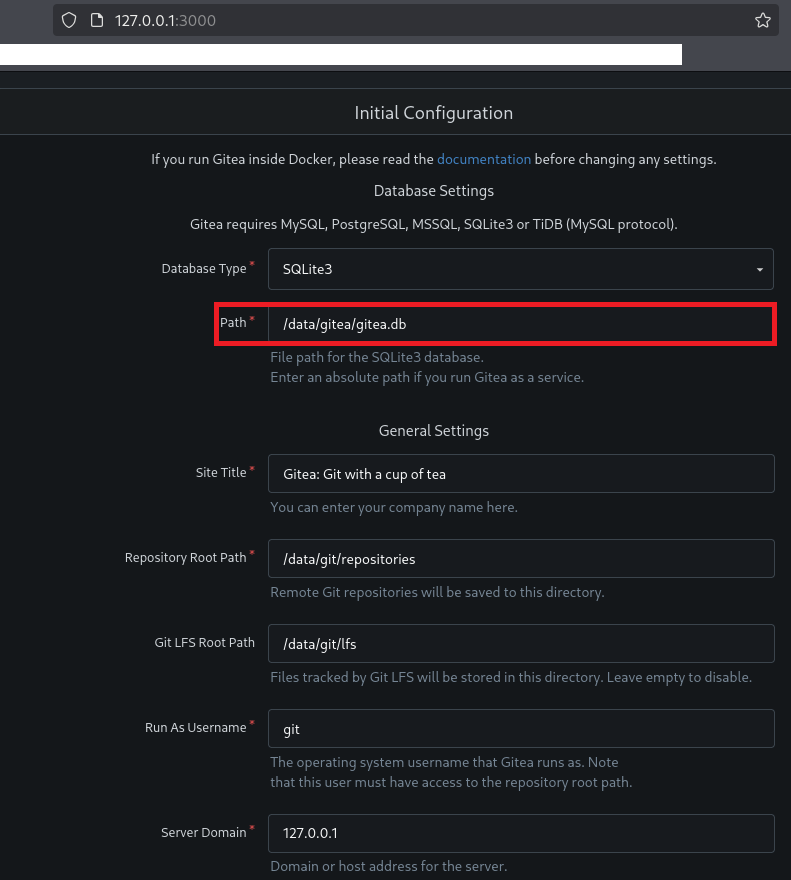Screen dimensions: 791x880
Task: Open the Docker documentation link
Action: 484,159
